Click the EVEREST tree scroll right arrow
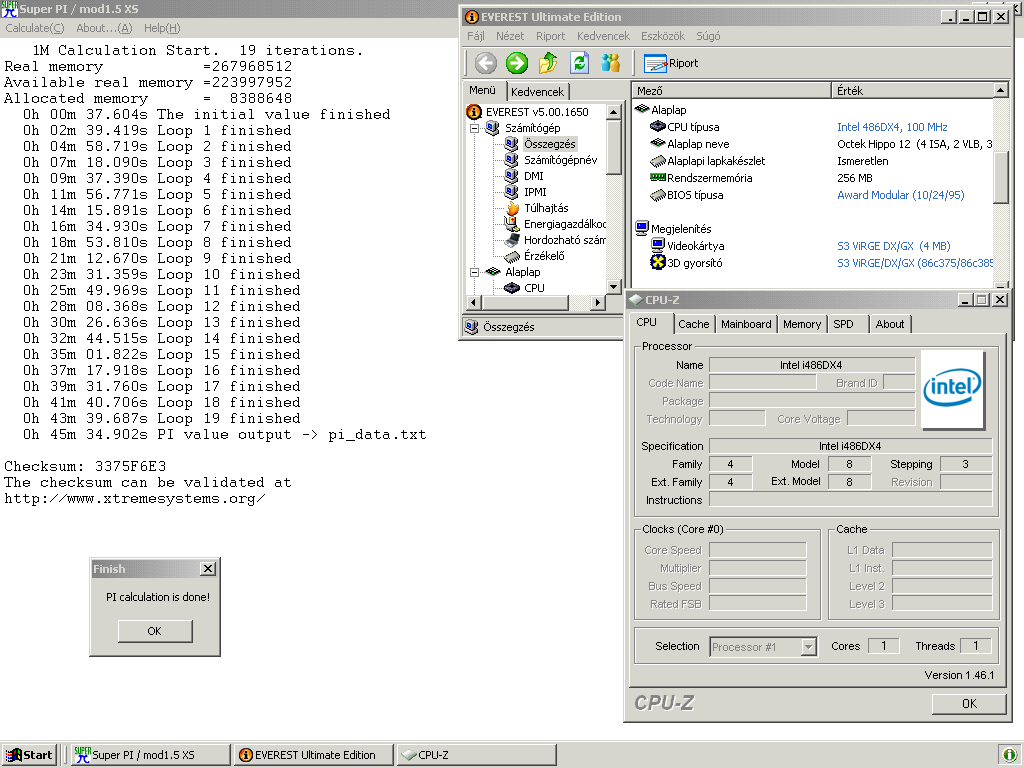The width and height of the screenshot is (1024, 768). click(597, 302)
